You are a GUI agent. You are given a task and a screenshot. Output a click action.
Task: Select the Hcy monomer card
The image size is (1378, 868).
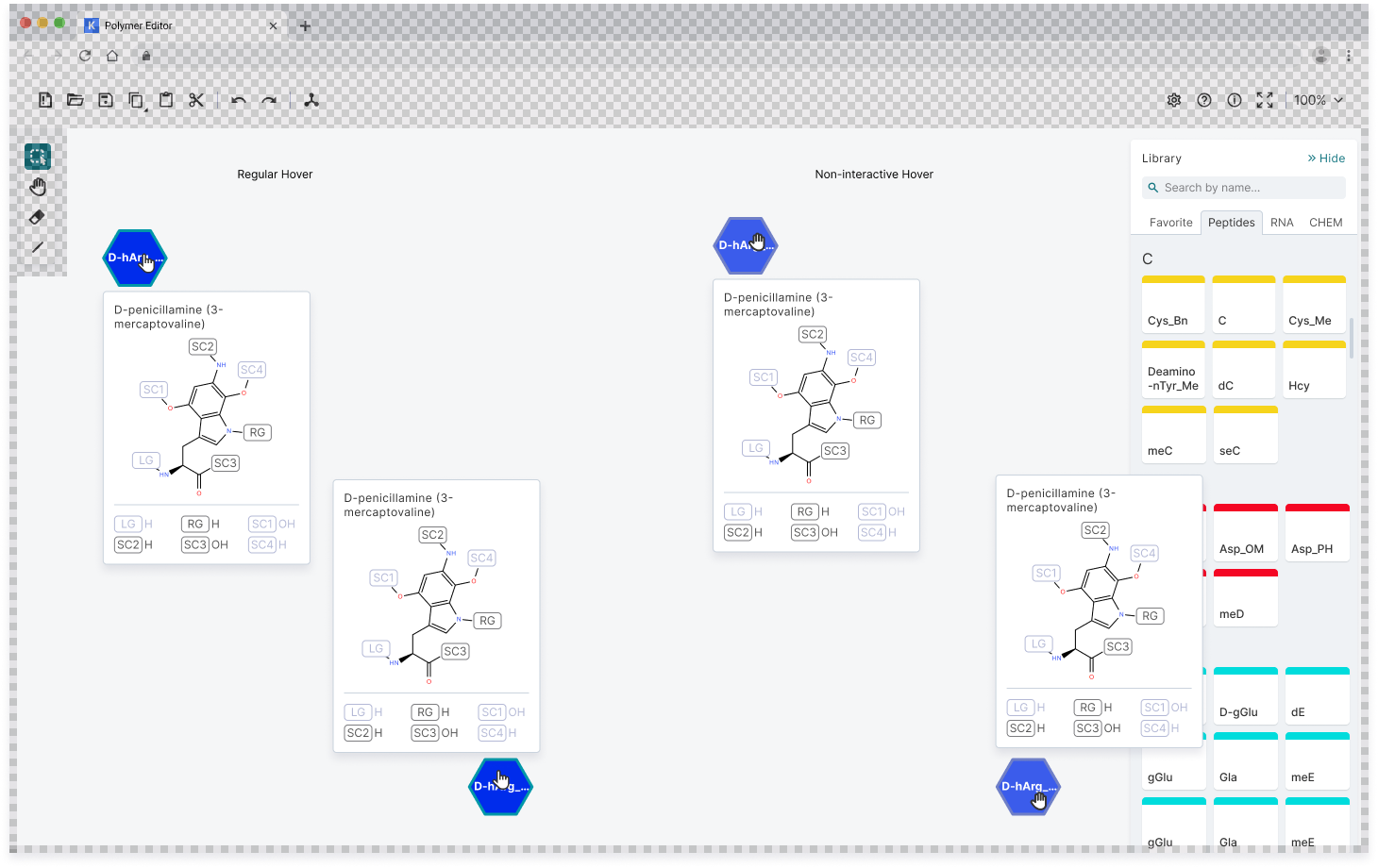(1315, 369)
